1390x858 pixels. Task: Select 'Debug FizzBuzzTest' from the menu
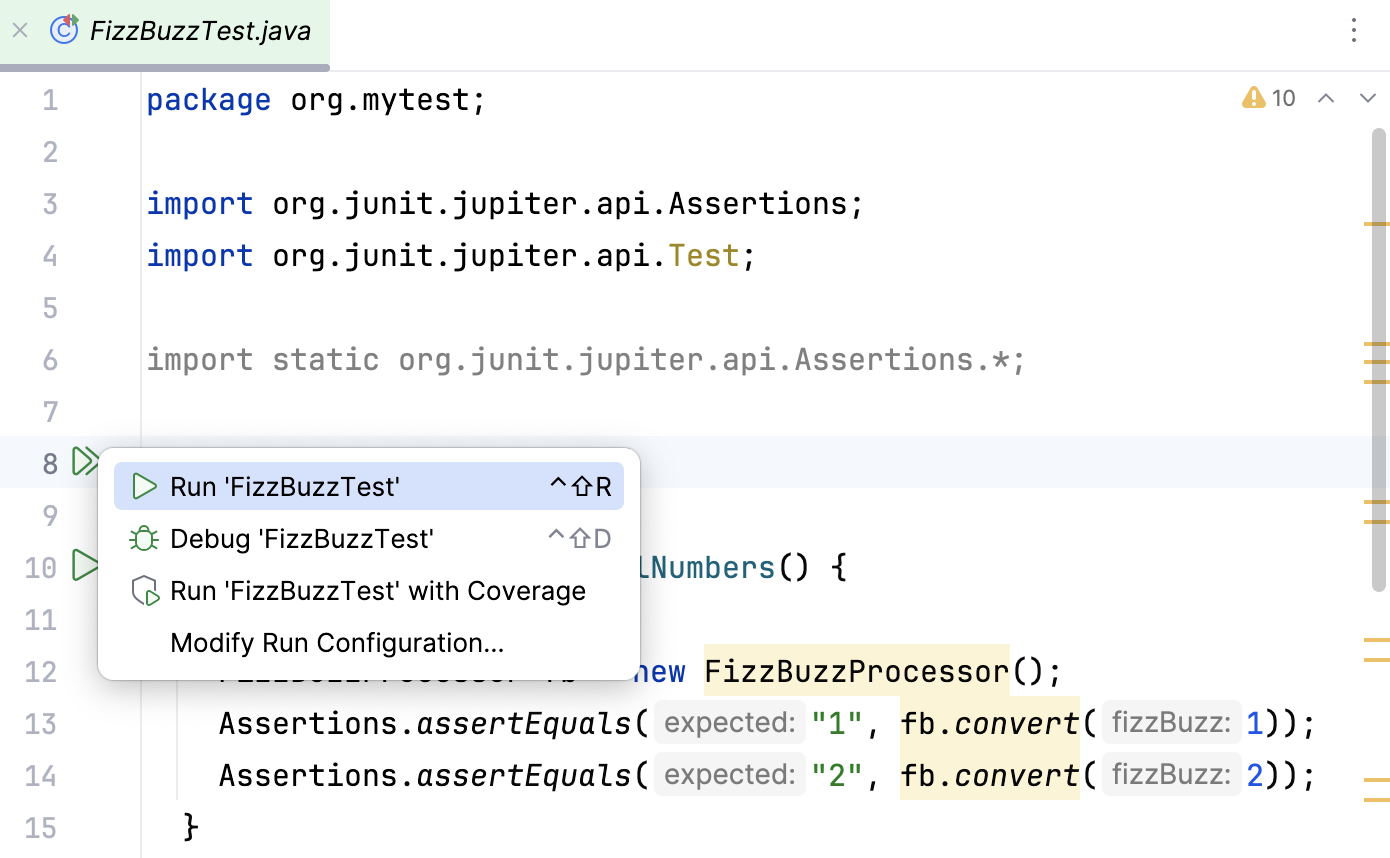coord(300,538)
